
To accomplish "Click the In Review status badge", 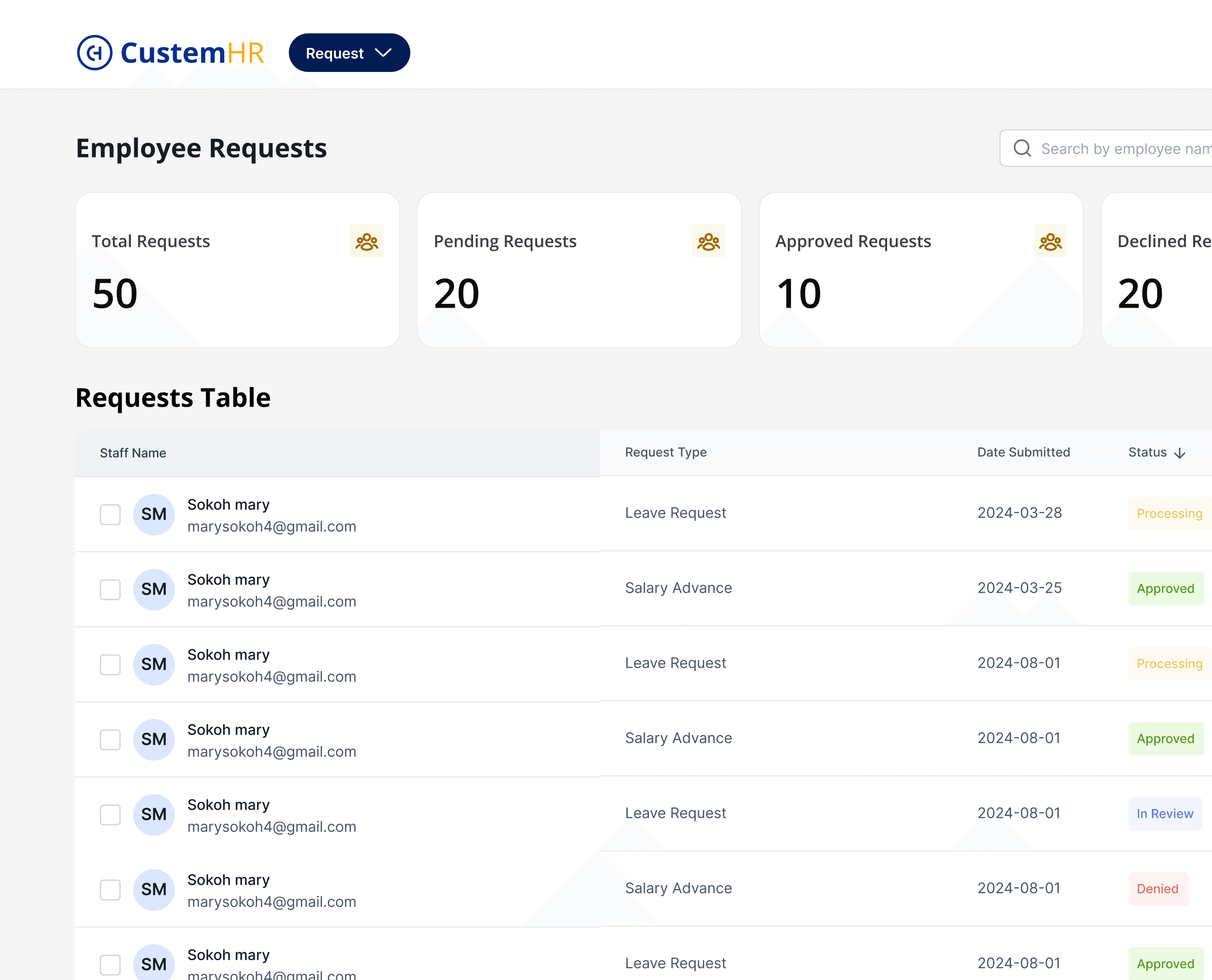I will click(x=1164, y=813).
